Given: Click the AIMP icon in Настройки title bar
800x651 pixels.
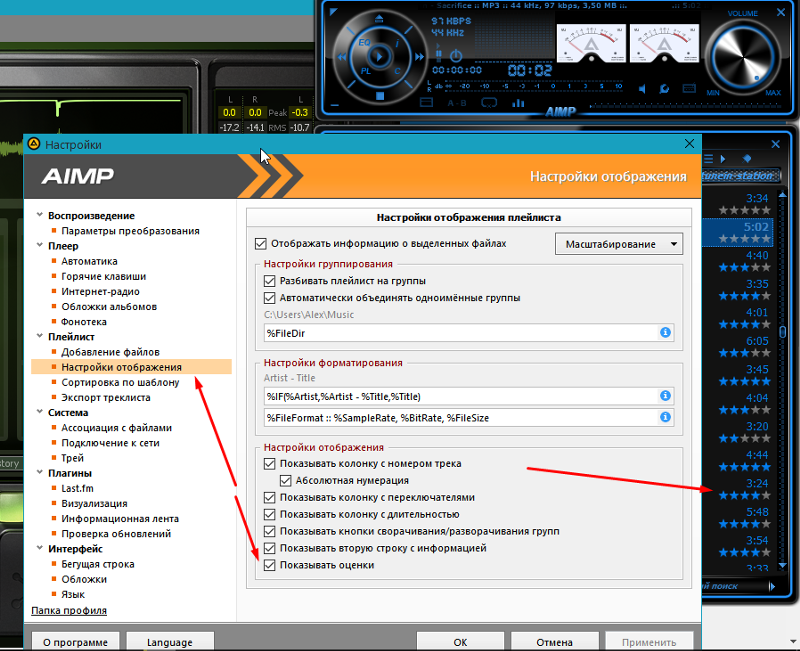Looking at the screenshot, I should coord(34,144).
